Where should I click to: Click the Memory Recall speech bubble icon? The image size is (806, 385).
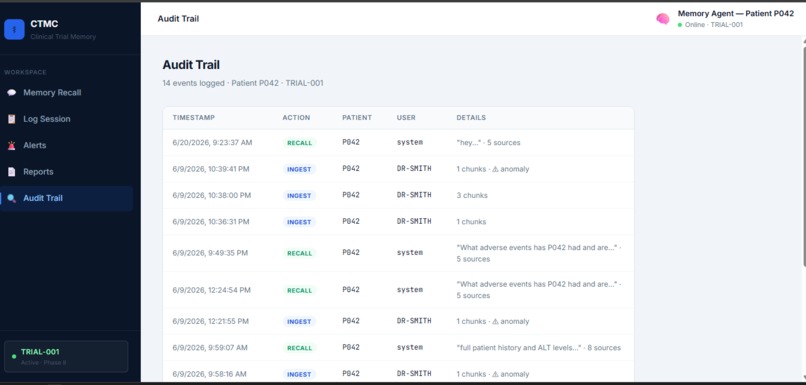pos(11,93)
